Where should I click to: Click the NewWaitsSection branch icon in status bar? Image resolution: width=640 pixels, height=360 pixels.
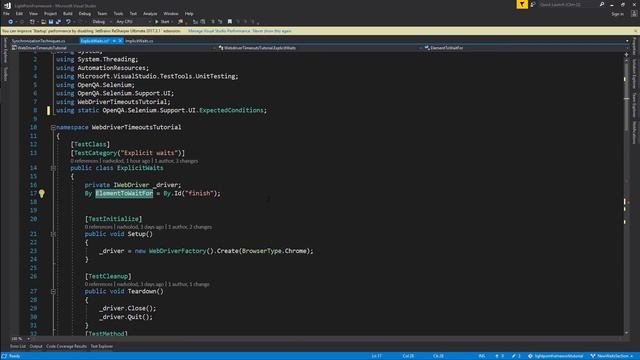coord(593,356)
